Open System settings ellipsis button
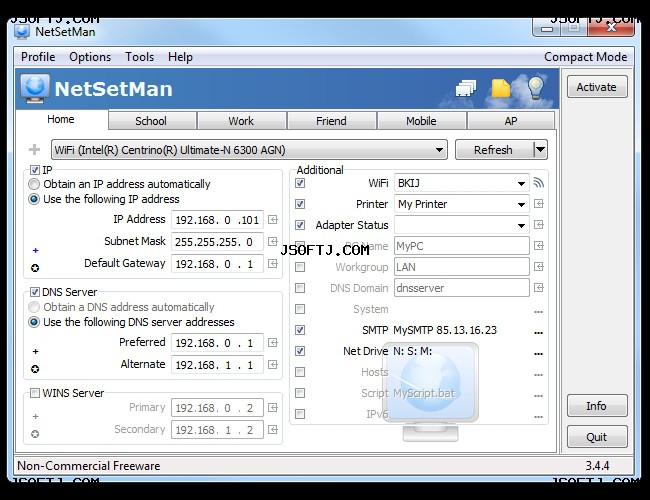The height and width of the screenshot is (500, 650). coord(538,311)
